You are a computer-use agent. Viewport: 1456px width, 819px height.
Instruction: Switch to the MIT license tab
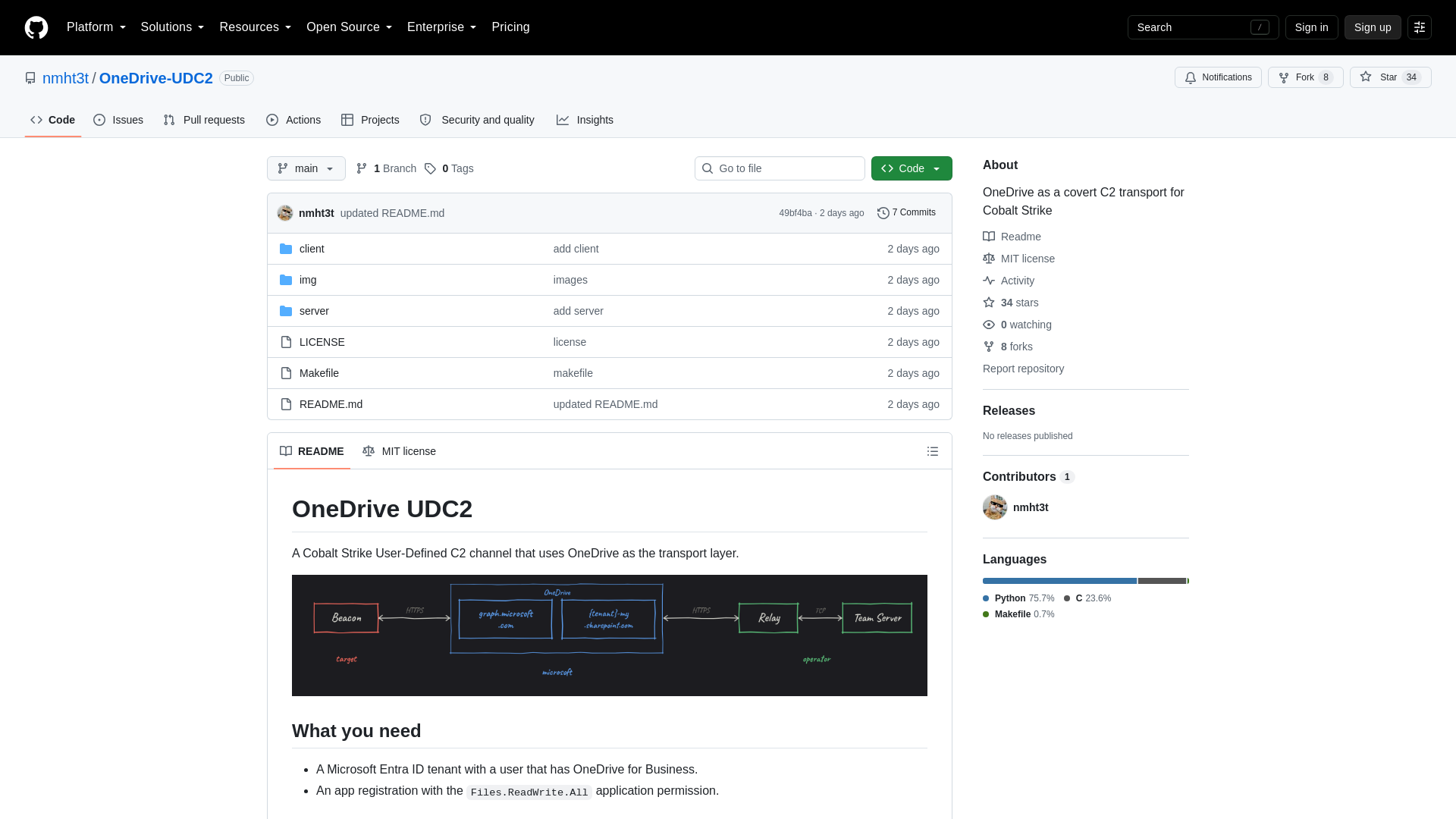[399, 451]
